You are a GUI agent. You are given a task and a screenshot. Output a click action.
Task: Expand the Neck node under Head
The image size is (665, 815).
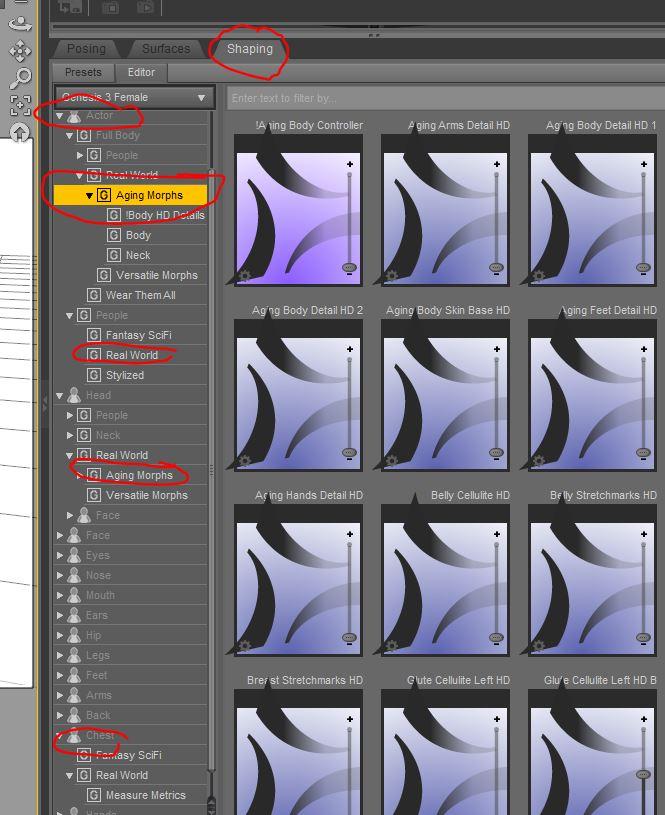tap(70, 436)
